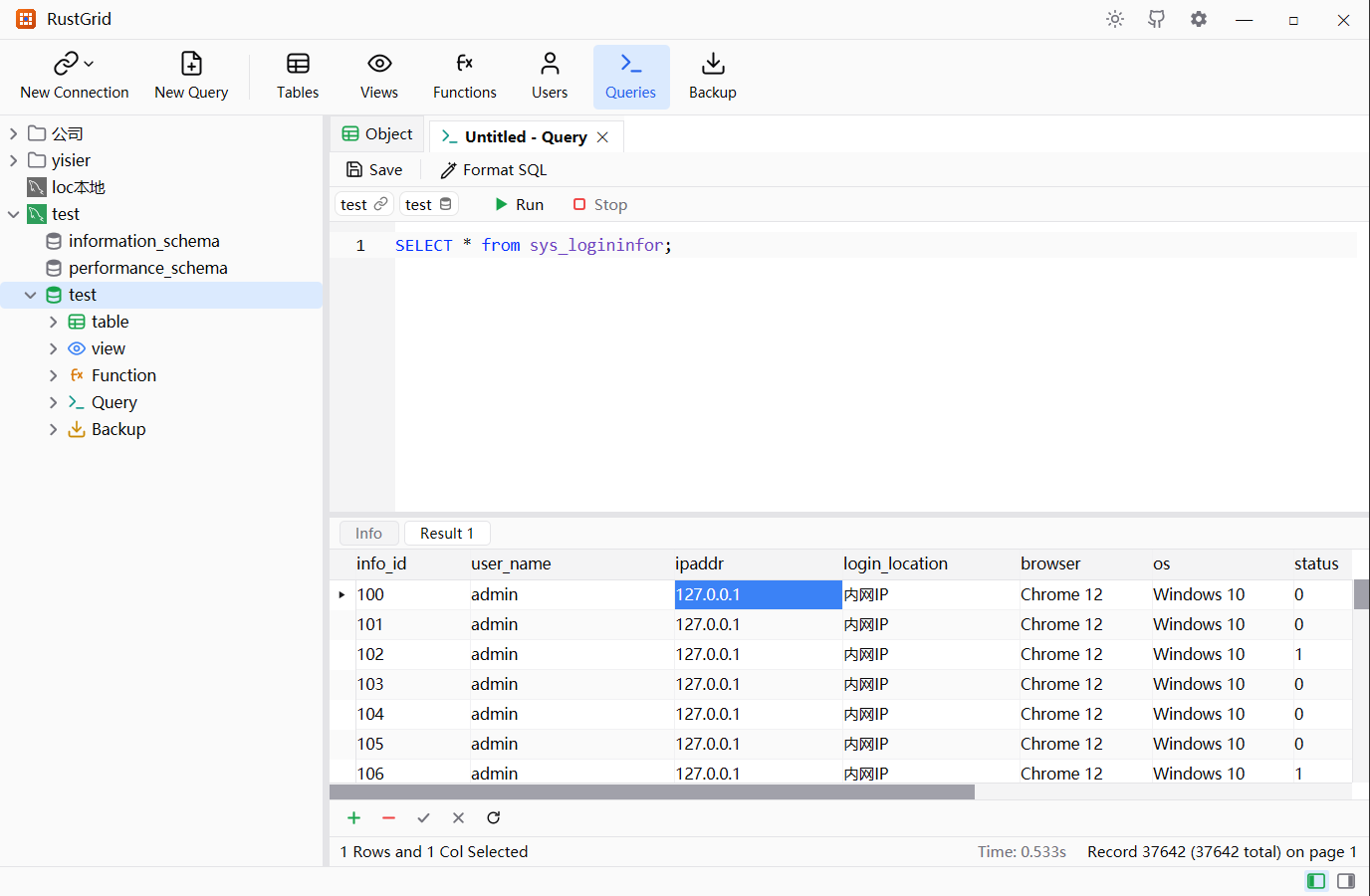The width and height of the screenshot is (1370, 896).
Task: Open settings gear icon
Action: (x=1199, y=19)
